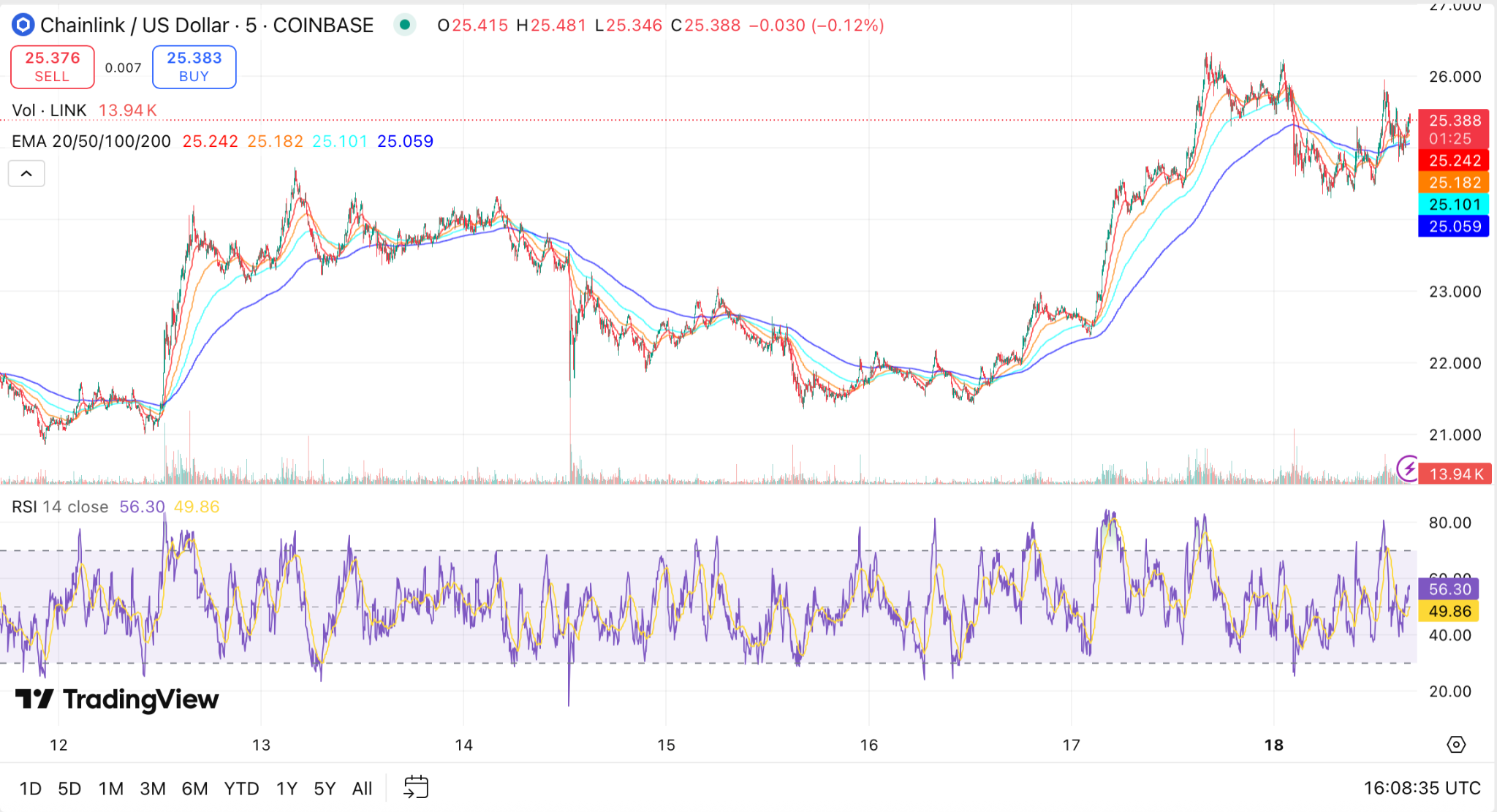Select the 5D time range
The height and width of the screenshot is (812, 1497).
click(x=69, y=789)
